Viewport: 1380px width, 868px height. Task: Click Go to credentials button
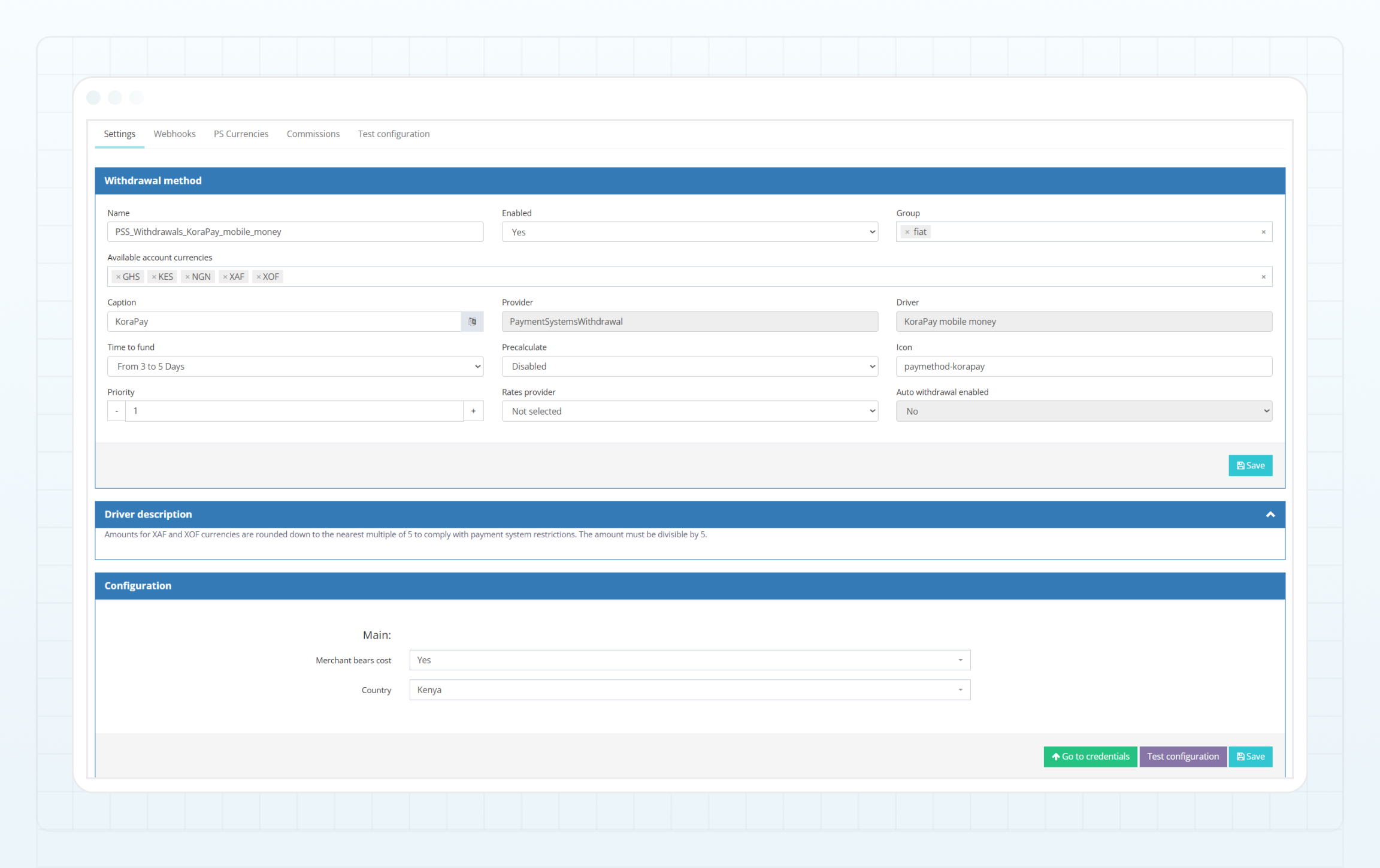pyautogui.click(x=1090, y=757)
